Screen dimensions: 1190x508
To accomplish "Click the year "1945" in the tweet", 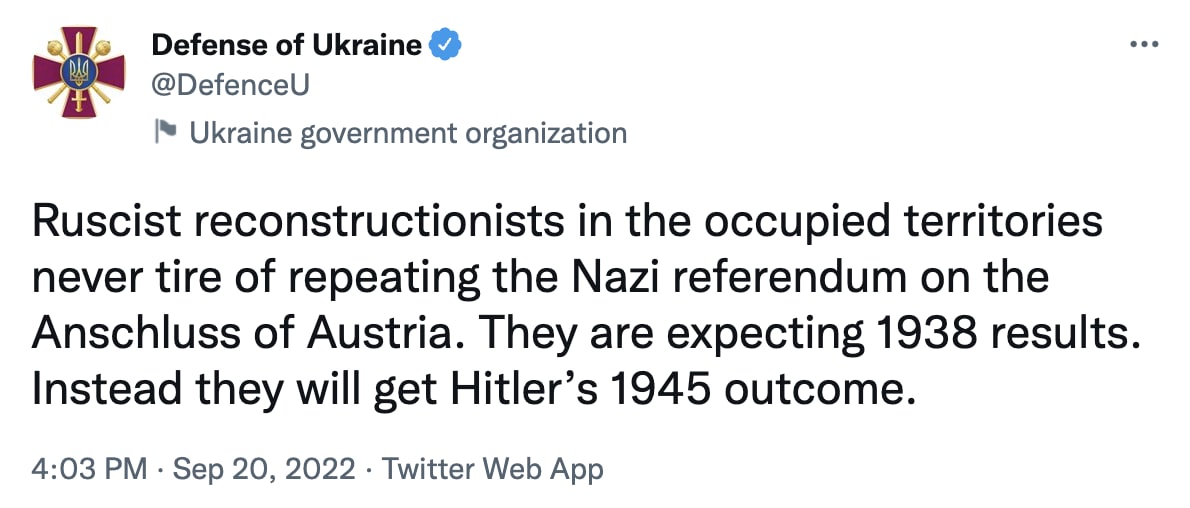I will [x=653, y=390].
